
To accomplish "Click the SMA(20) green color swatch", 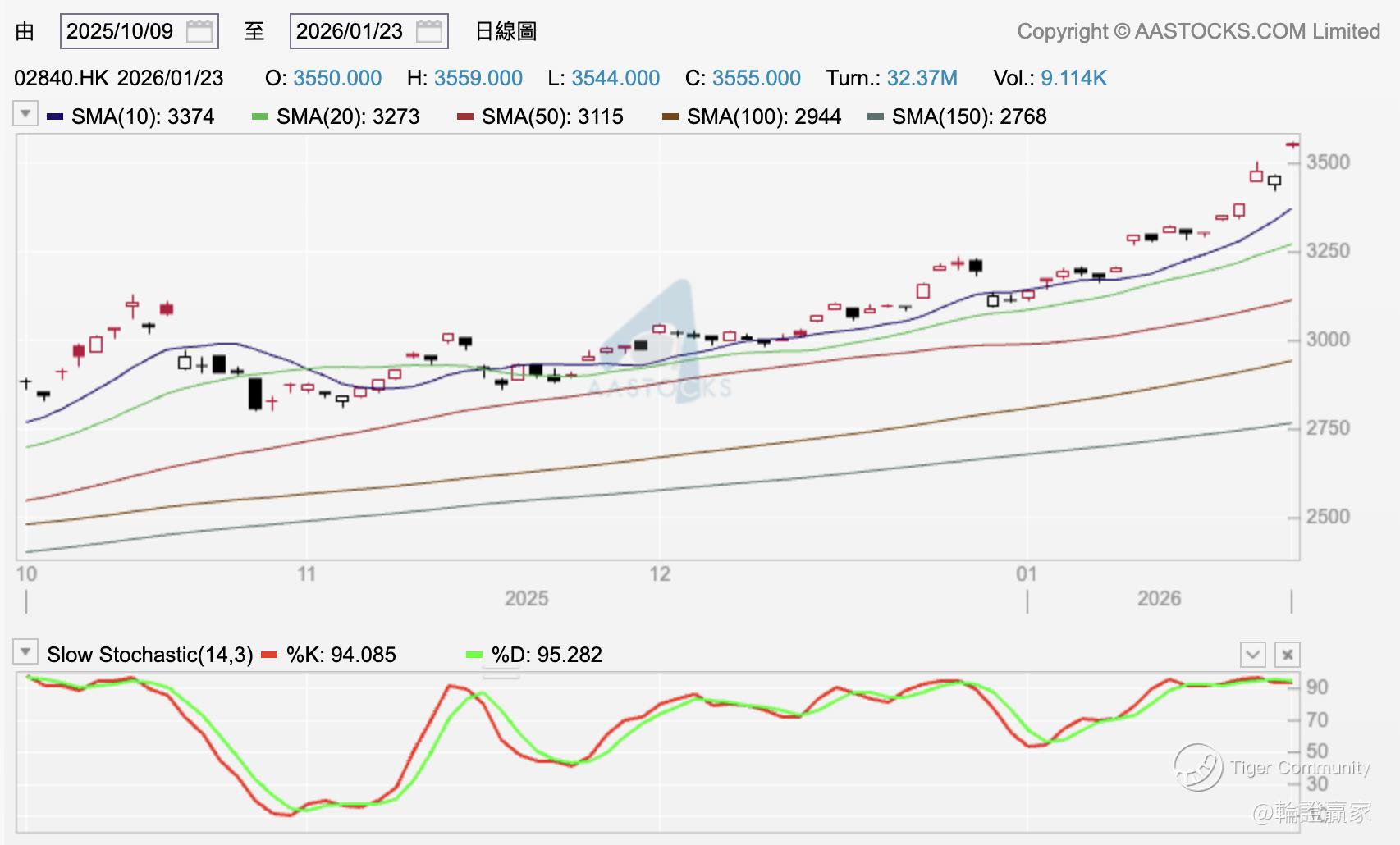I will coord(260,117).
